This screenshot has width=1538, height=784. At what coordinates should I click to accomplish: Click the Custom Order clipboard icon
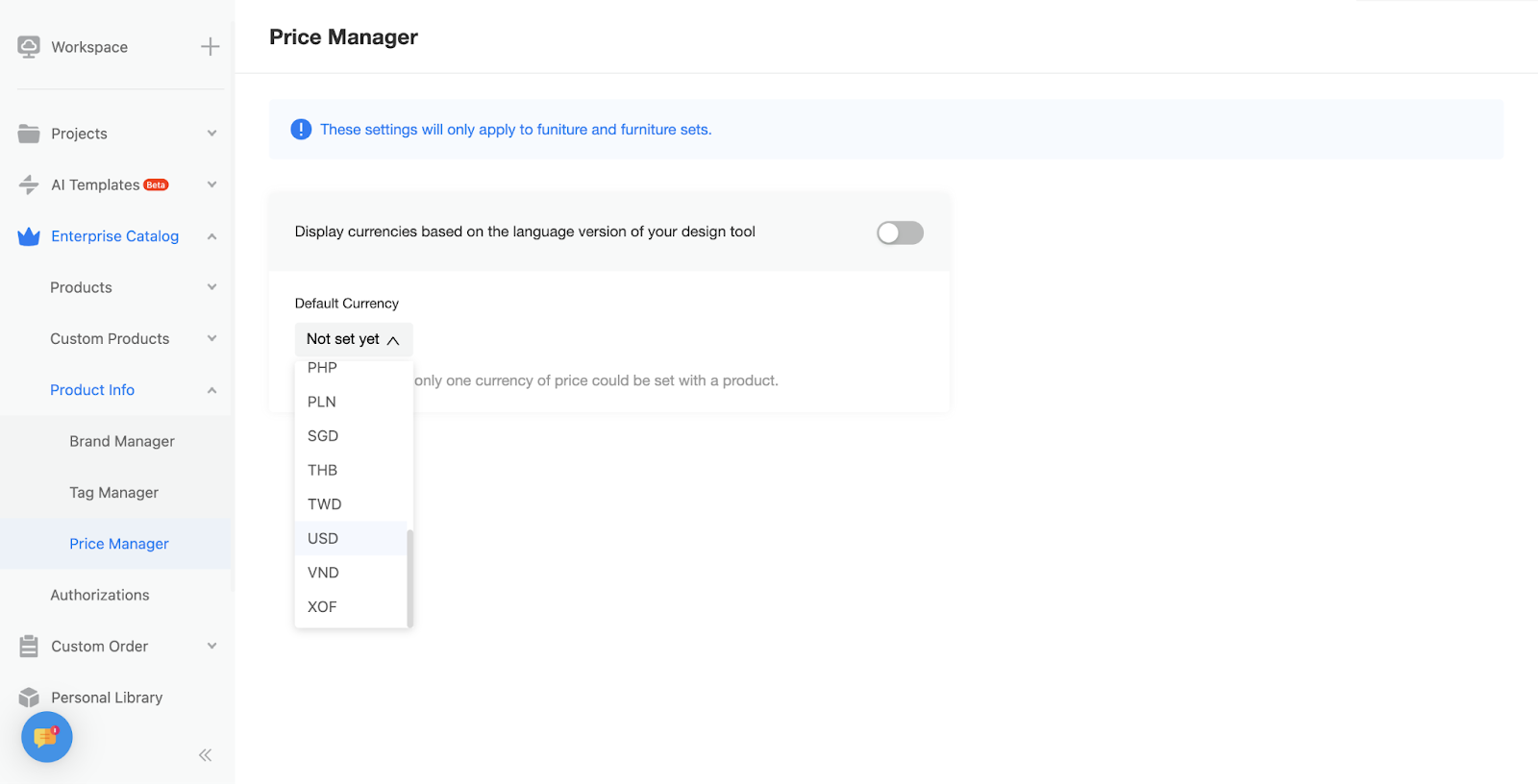(x=29, y=647)
